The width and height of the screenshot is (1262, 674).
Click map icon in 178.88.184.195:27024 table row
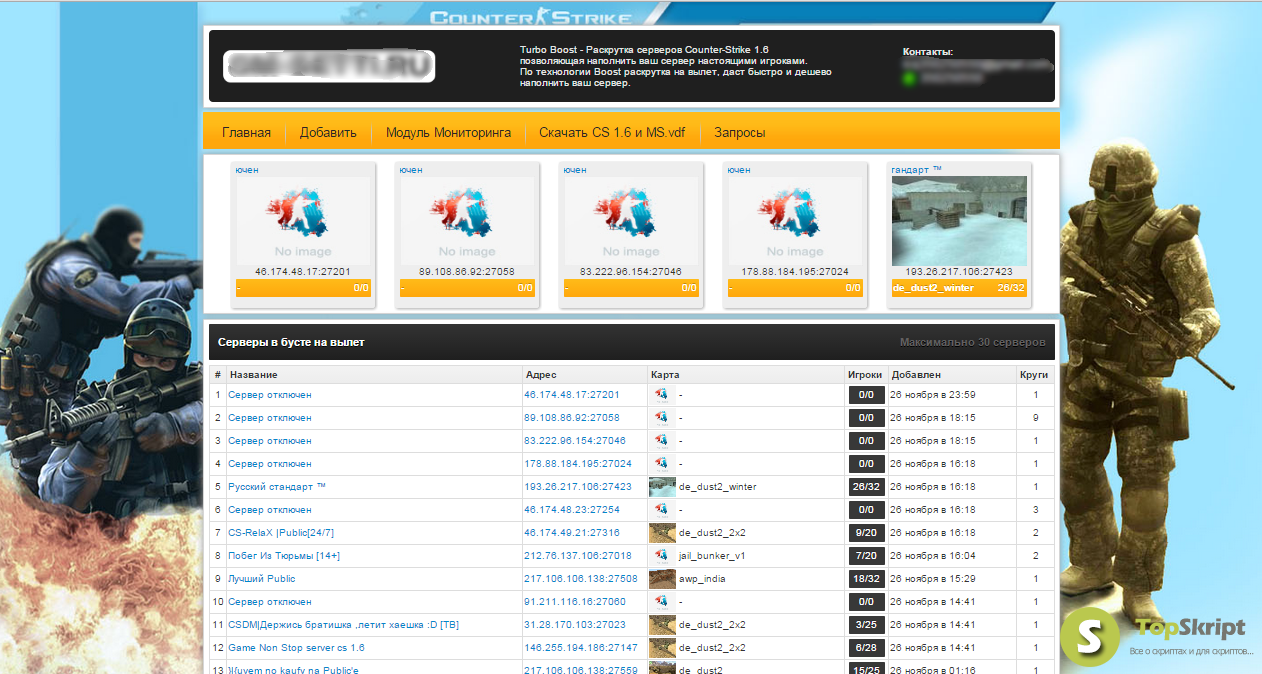pos(662,464)
